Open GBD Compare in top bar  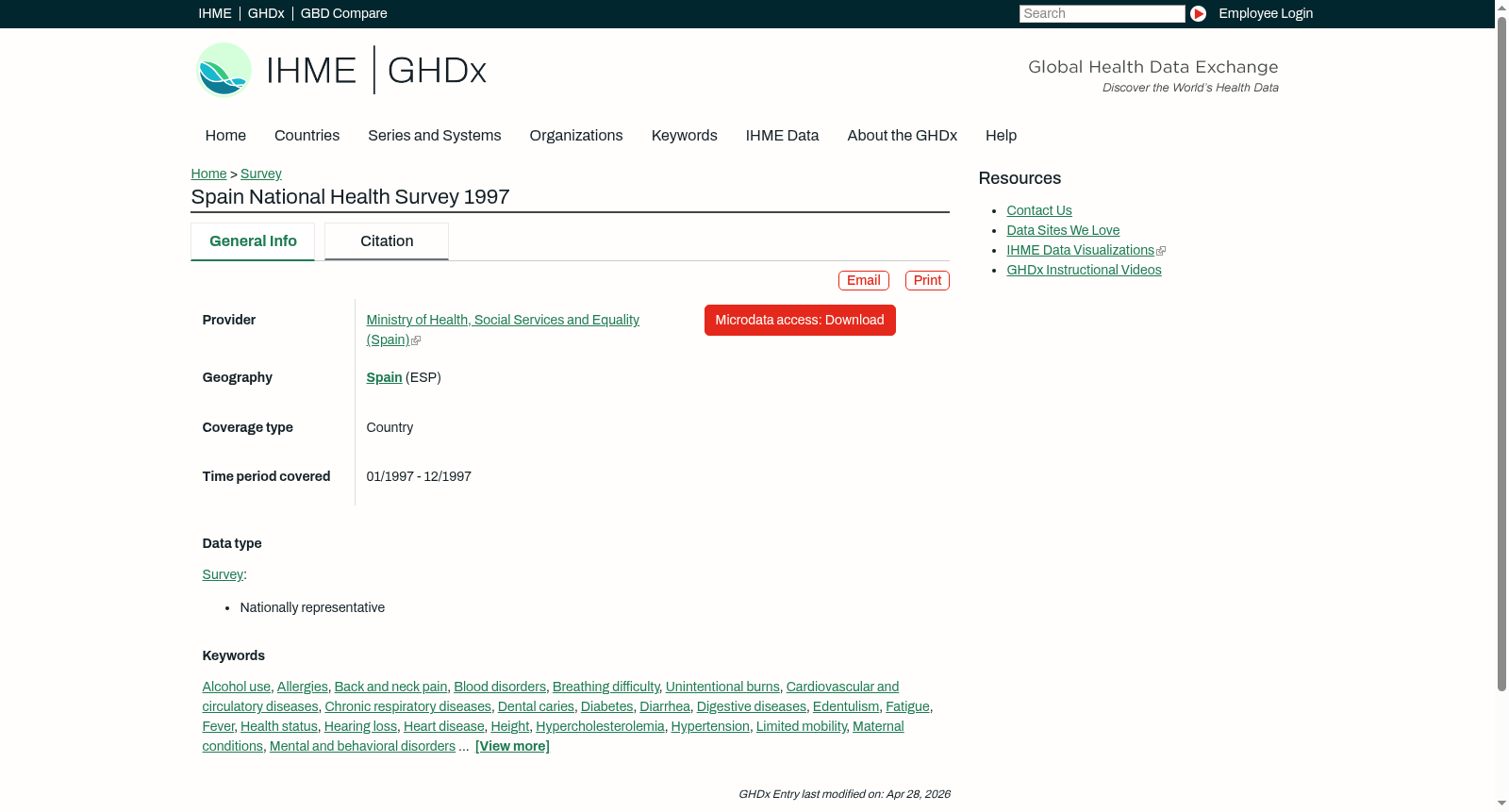coord(344,13)
